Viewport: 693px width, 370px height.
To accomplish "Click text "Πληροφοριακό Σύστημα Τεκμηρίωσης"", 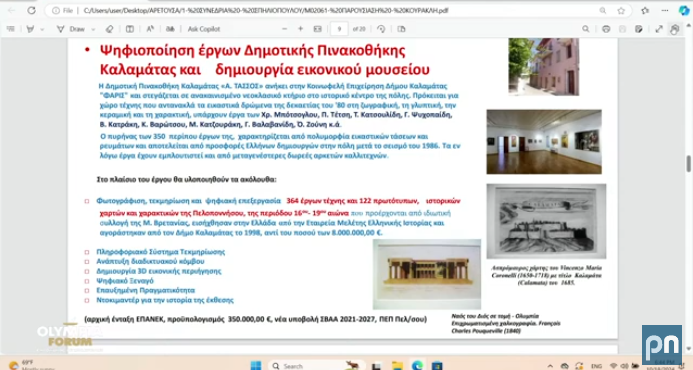I will 160,252.
